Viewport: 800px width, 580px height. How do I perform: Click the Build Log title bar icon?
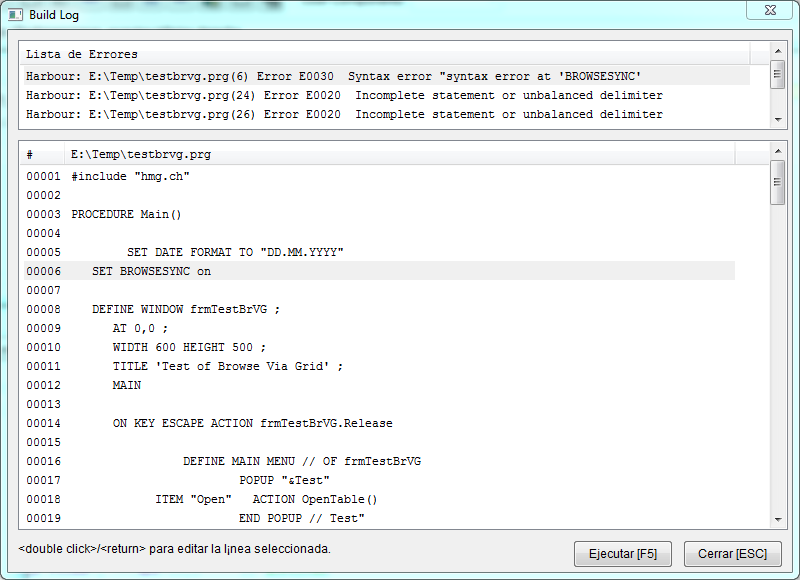tap(16, 14)
